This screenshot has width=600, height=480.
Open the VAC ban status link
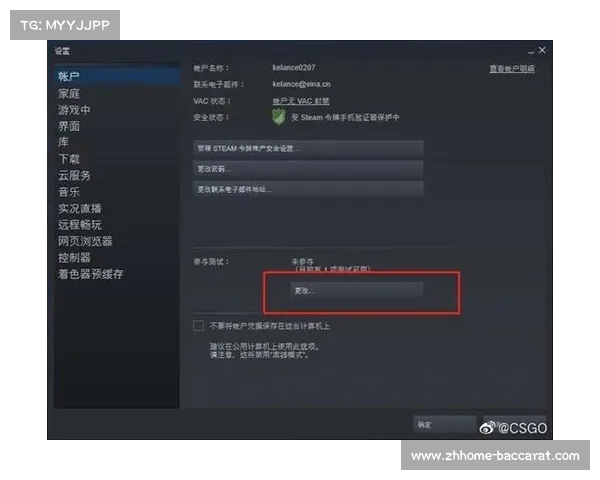coord(301,101)
